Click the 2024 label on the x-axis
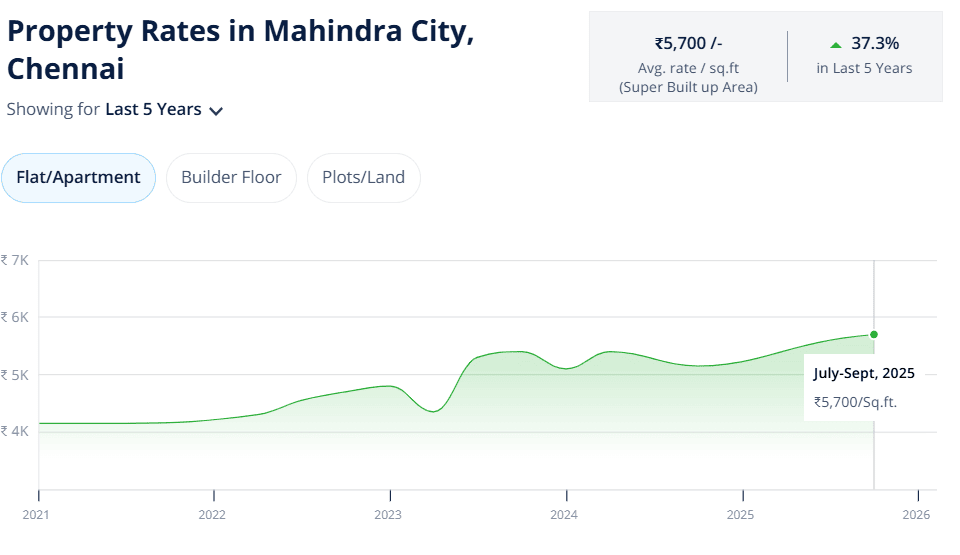960x555 pixels. 564,515
